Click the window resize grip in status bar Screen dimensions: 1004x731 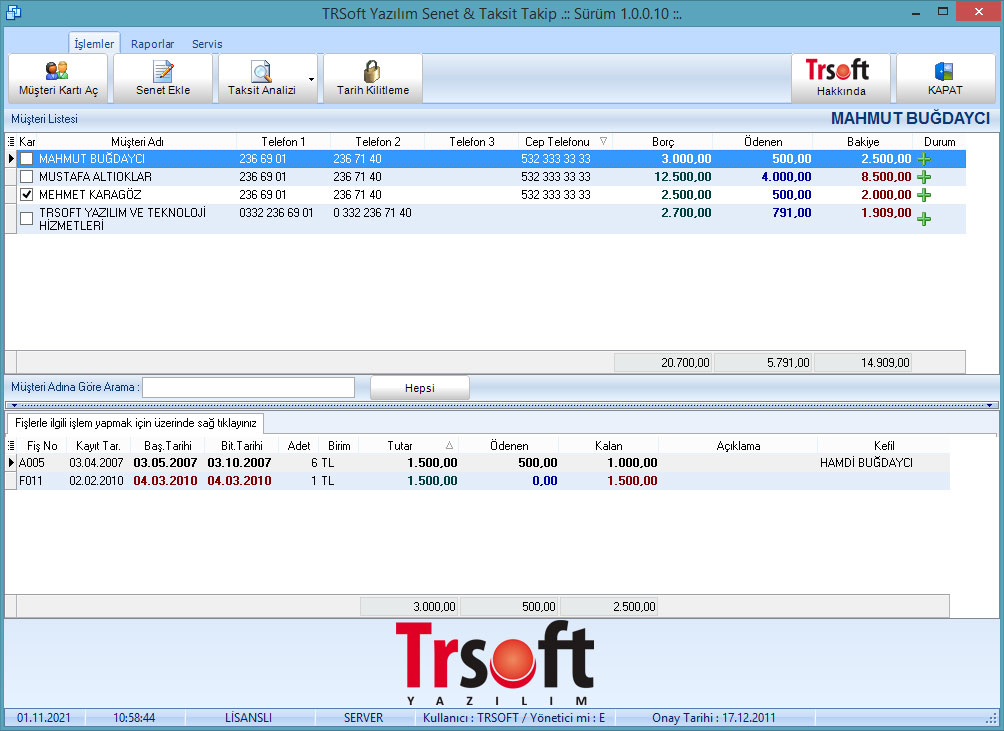click(992, 719)
